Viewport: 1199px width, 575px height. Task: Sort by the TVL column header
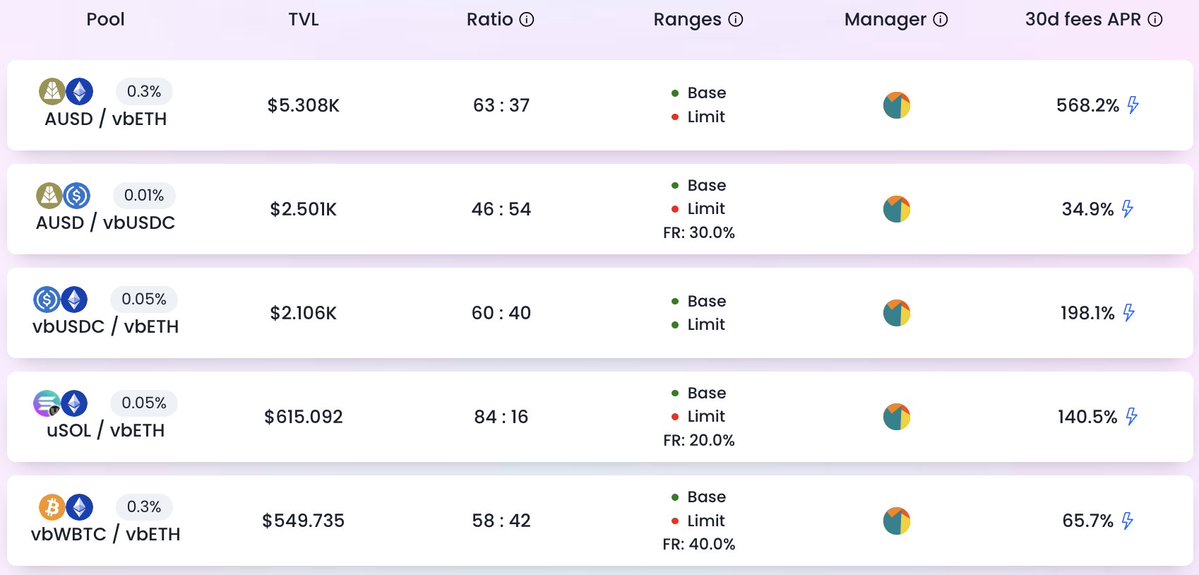[x=303, y=20]
